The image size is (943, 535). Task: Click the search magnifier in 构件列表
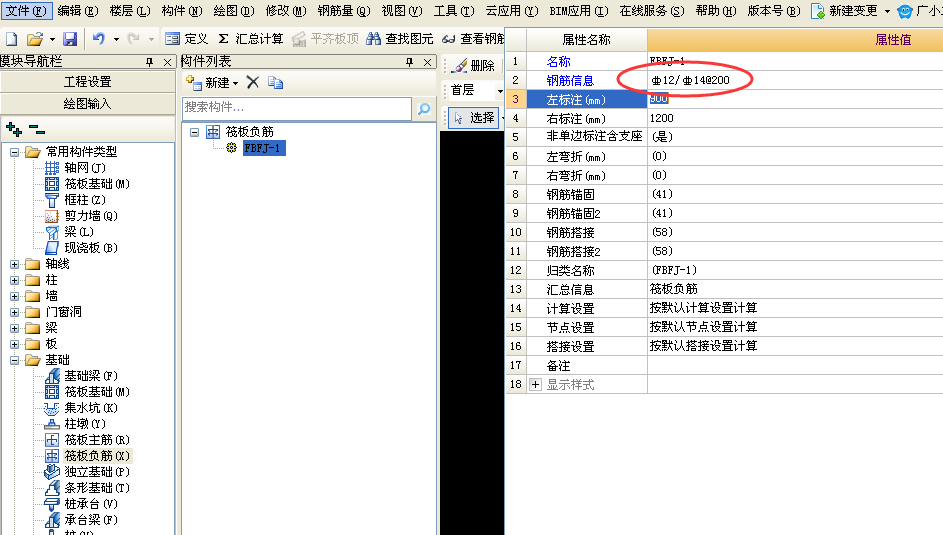[x=424, y=109]
